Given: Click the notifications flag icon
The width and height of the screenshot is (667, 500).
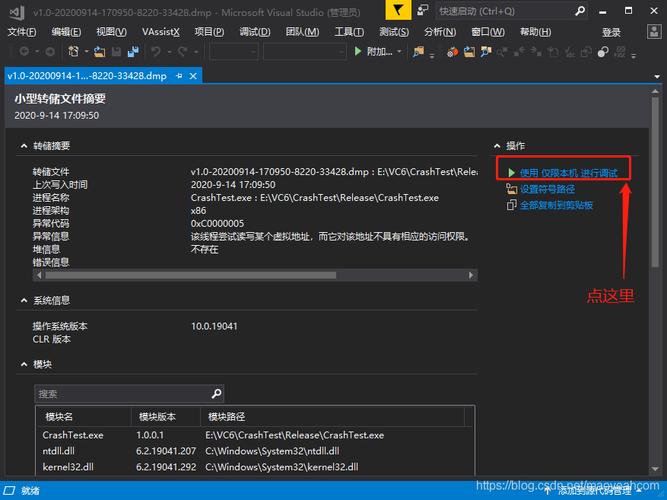Looking at the screenshot, I should [398, 10].
